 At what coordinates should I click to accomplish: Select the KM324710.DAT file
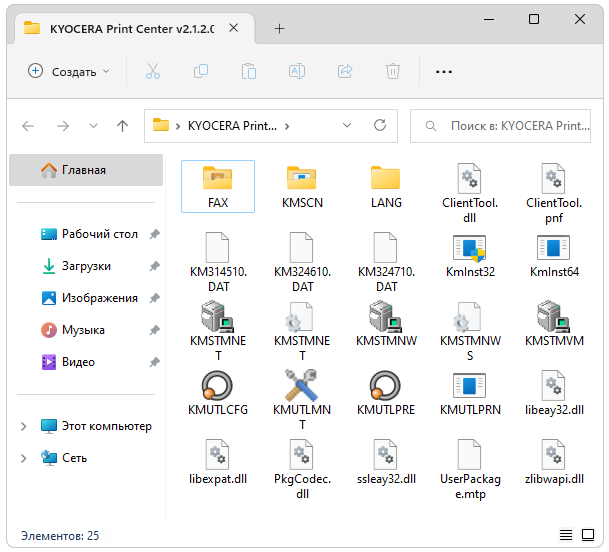pos(386,262)
